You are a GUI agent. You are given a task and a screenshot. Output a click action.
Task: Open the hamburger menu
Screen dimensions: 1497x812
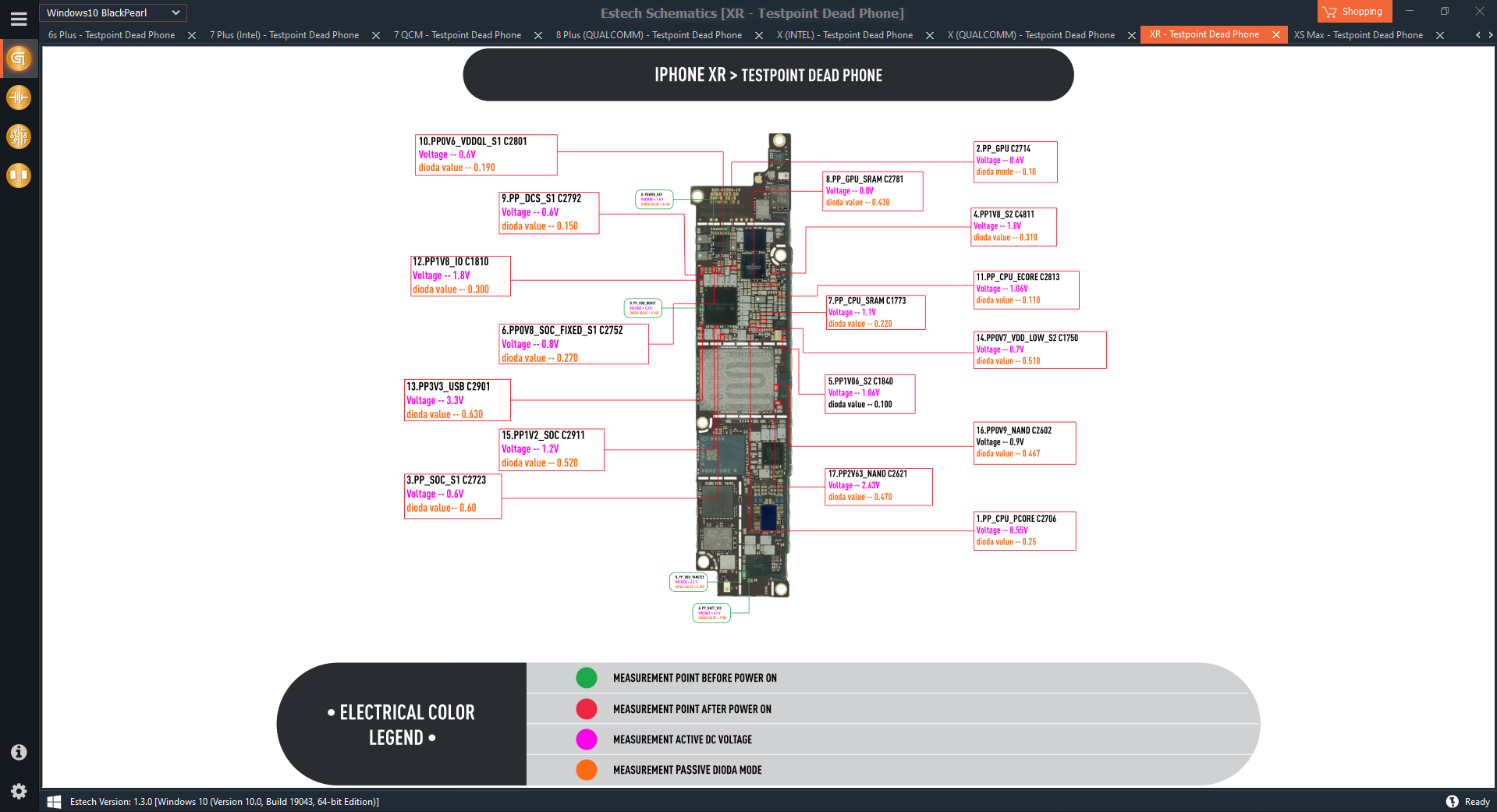click(x=19, y=19)
